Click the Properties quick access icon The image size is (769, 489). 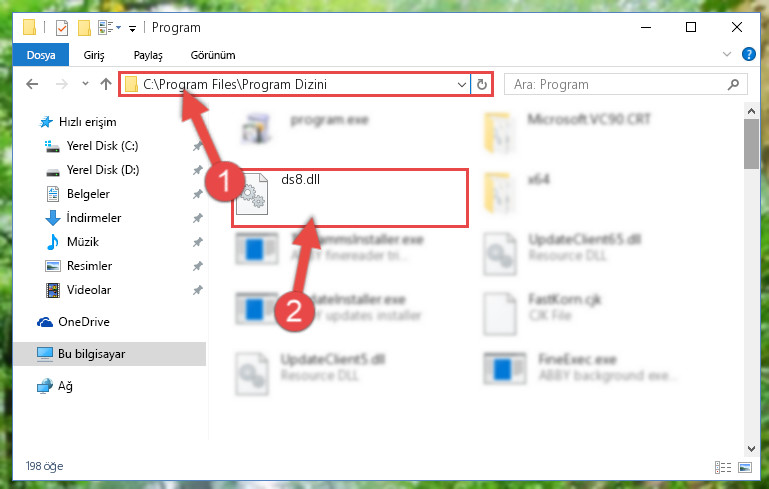point(62,27)
